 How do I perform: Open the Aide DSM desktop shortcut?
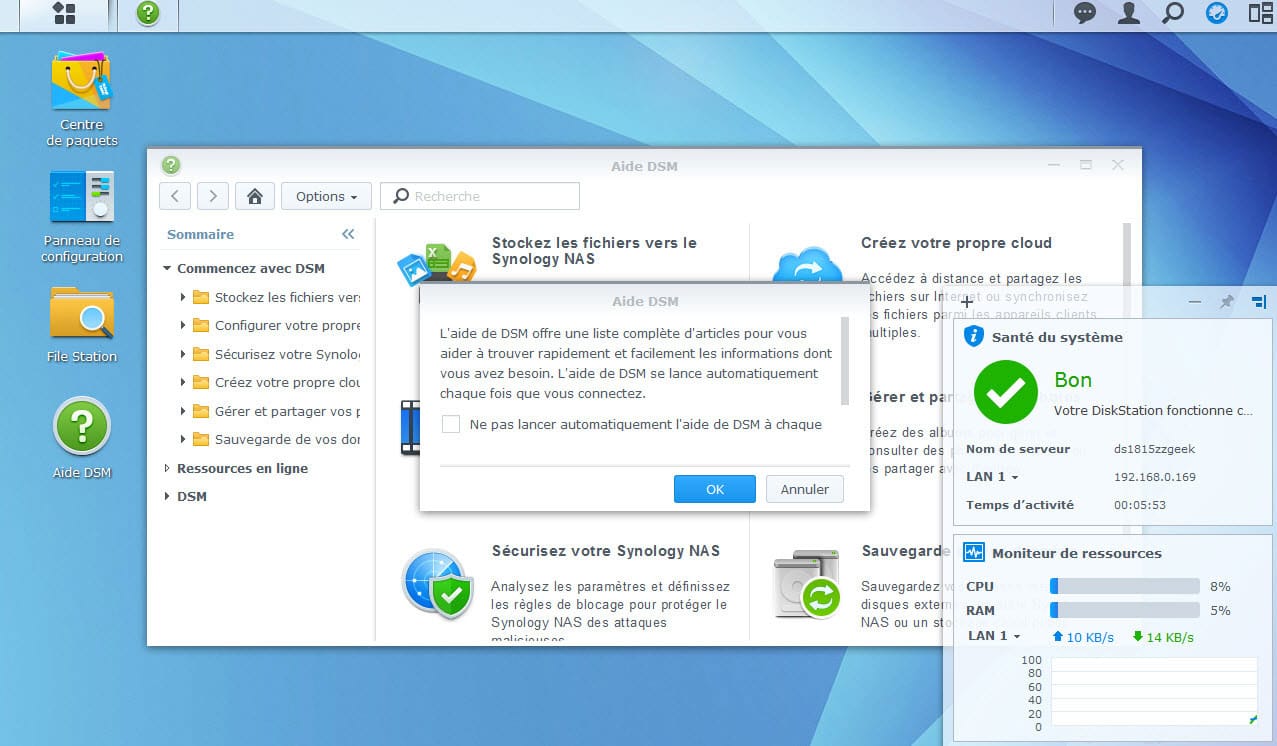(x=82, y=438)
